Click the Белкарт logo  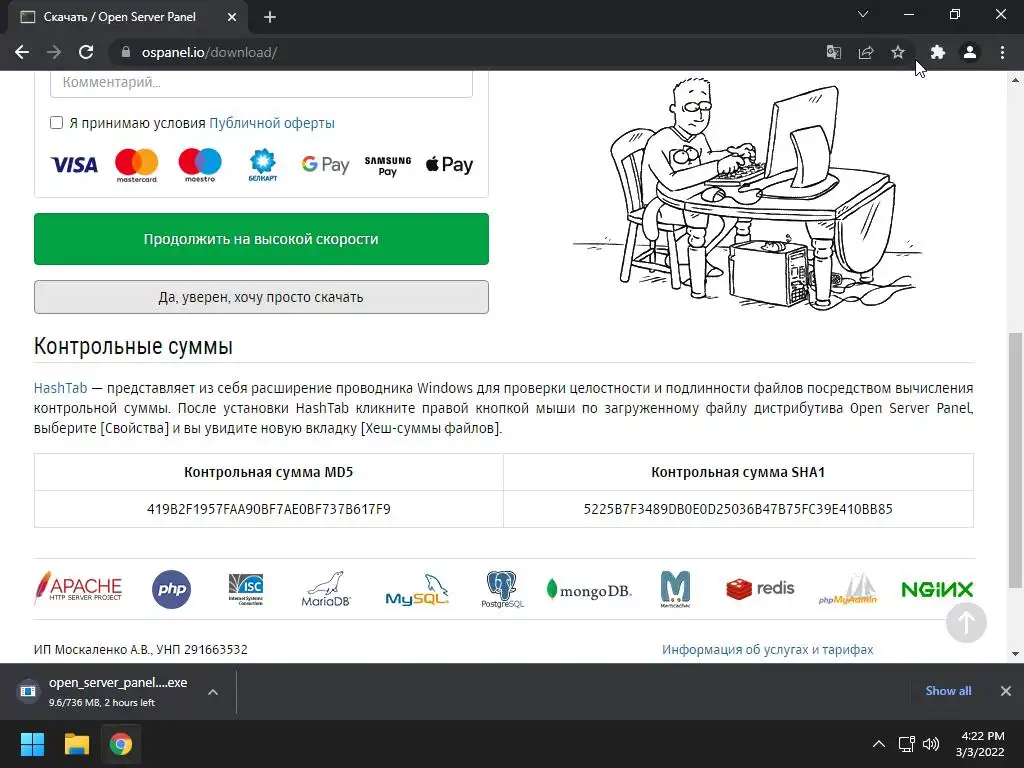click(263, 165)
